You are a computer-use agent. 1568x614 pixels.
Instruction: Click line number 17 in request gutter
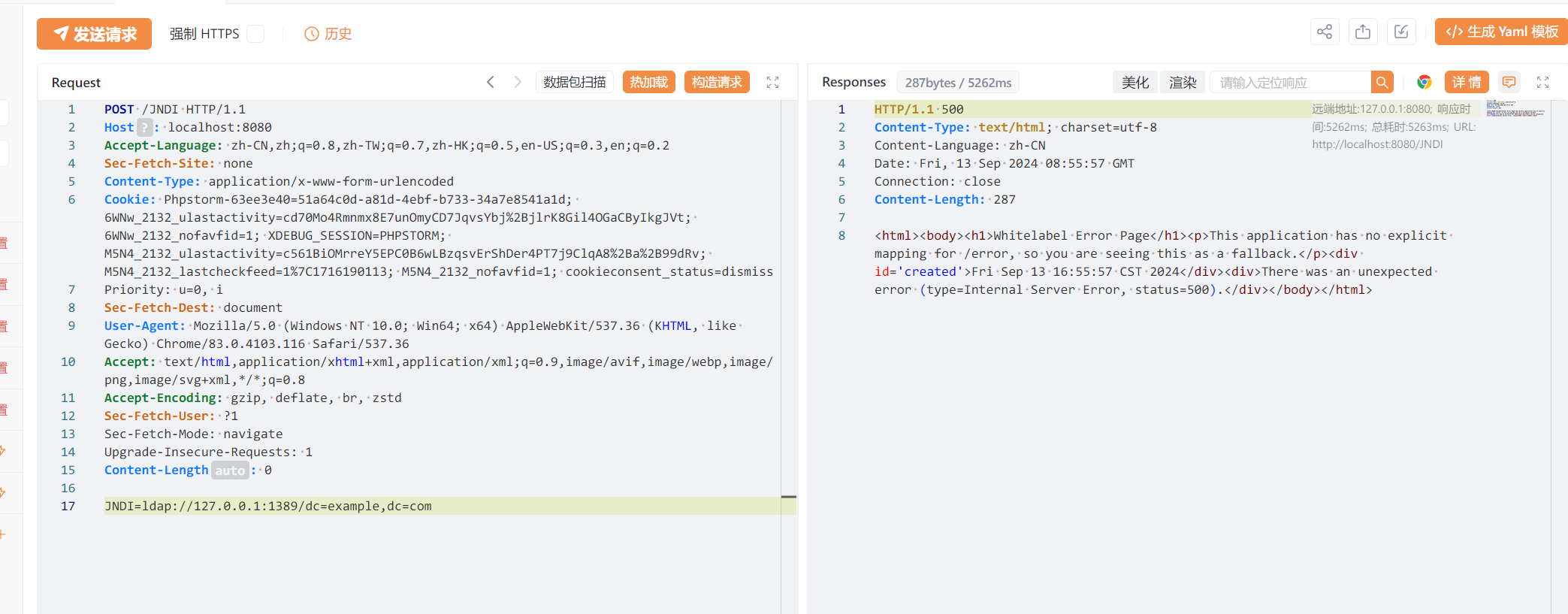[68, 506]
